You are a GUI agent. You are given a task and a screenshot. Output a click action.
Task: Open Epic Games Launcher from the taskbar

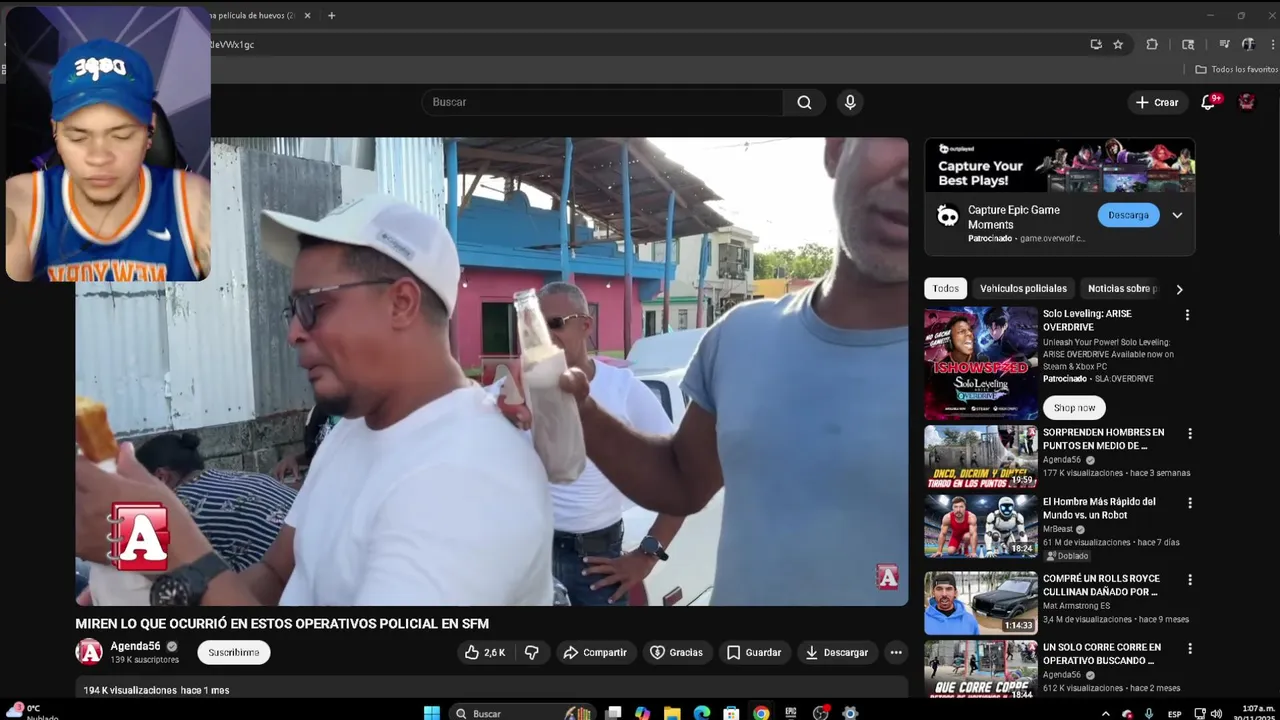(791, 713)
